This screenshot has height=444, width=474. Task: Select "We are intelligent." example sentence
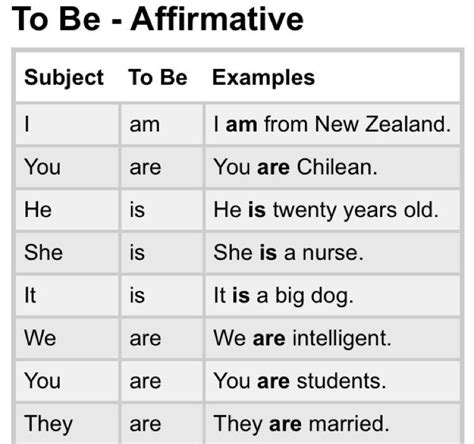[x=302, y=339]
